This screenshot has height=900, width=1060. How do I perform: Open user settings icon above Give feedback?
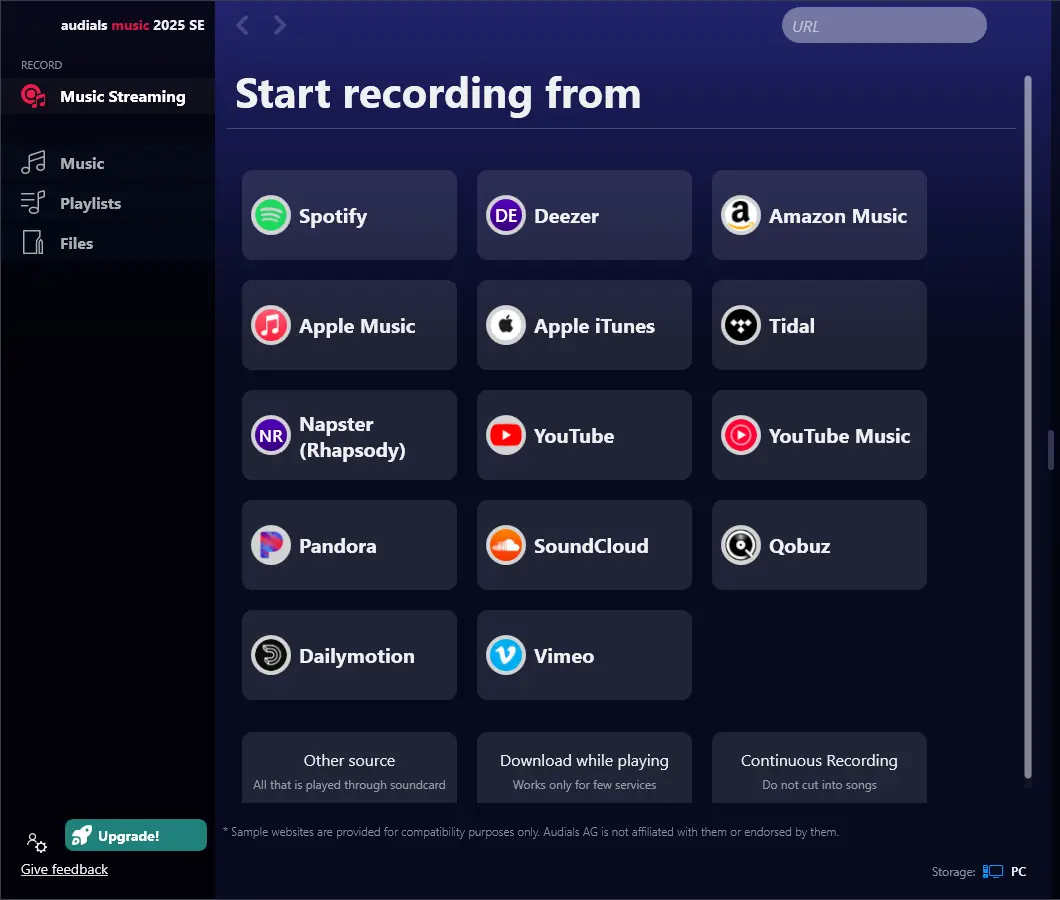[36, 842]
